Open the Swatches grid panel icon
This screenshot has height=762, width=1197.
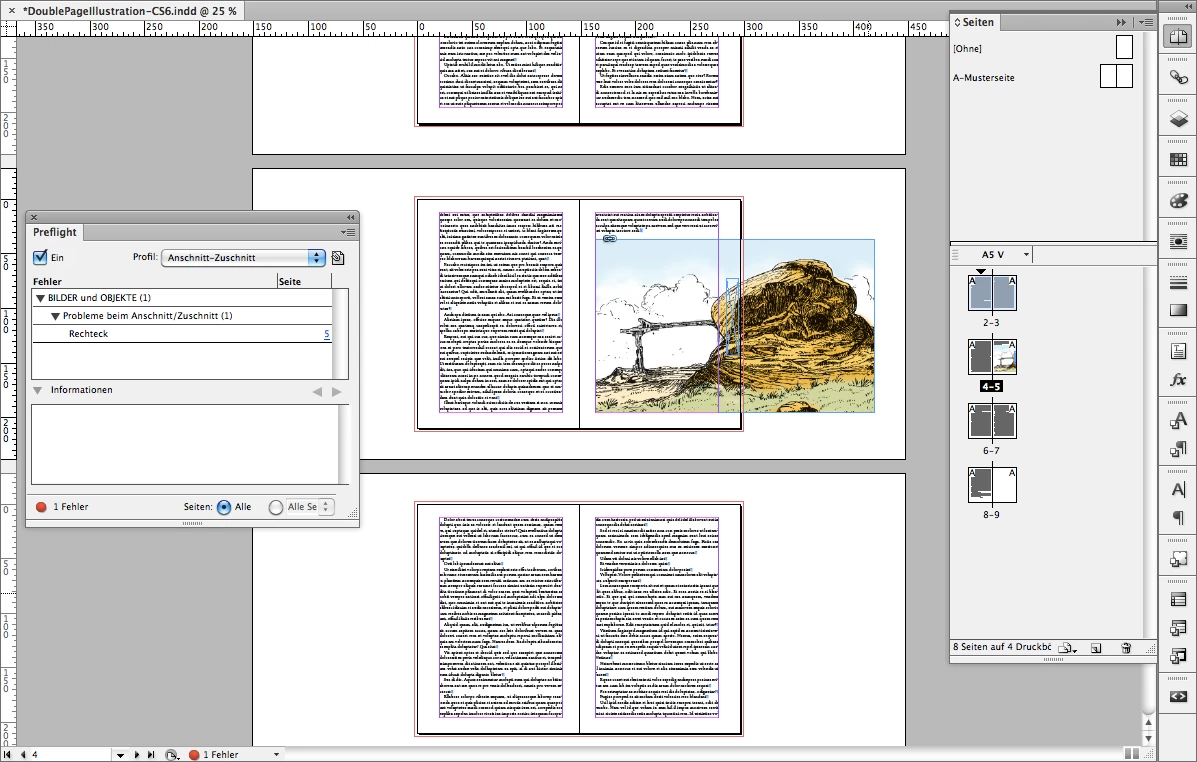[1178, 160]
